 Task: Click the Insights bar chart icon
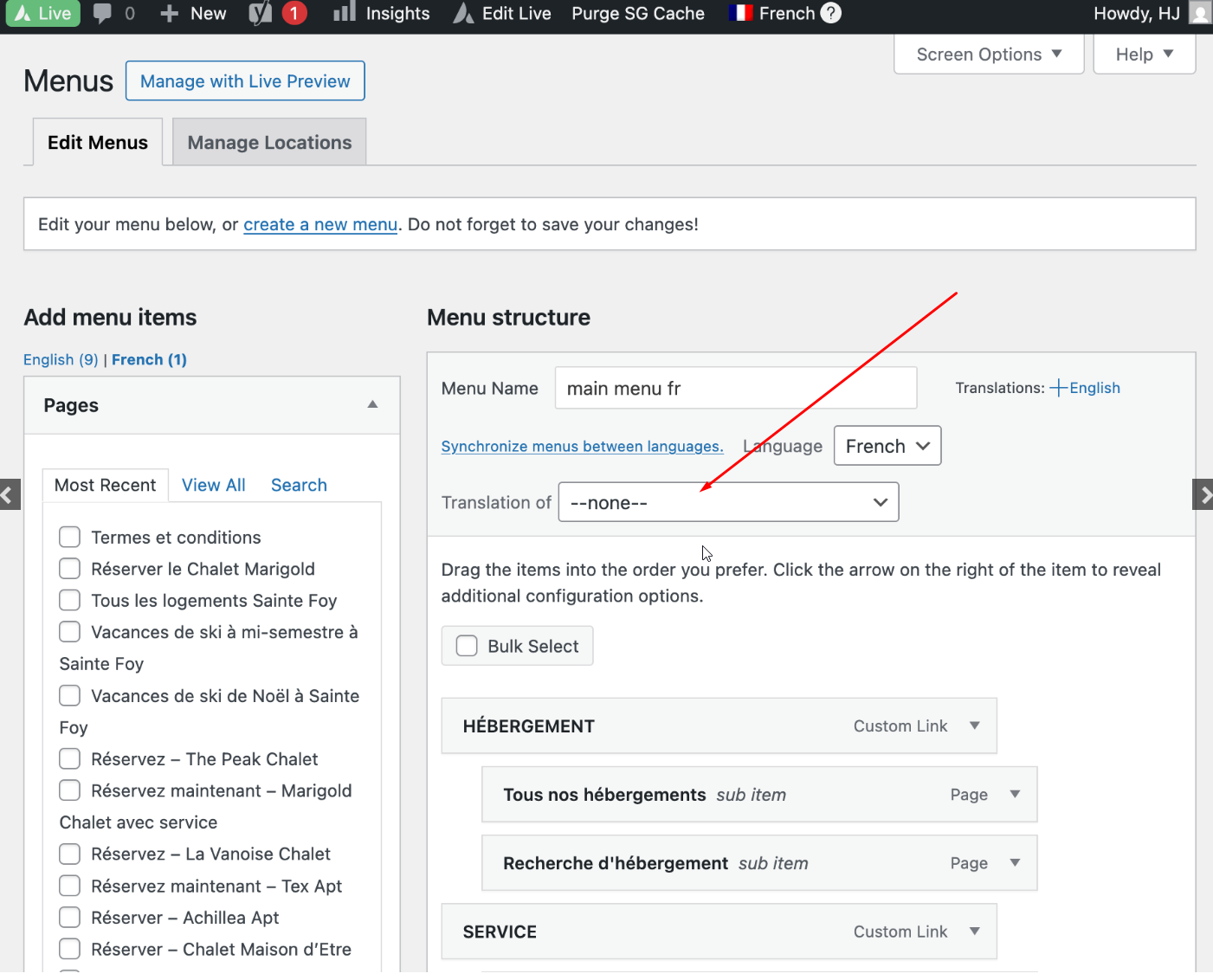pos(345,13)
